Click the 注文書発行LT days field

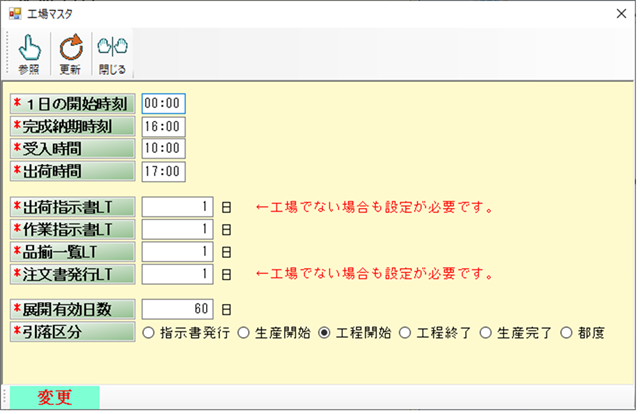(x=178, y=273)
